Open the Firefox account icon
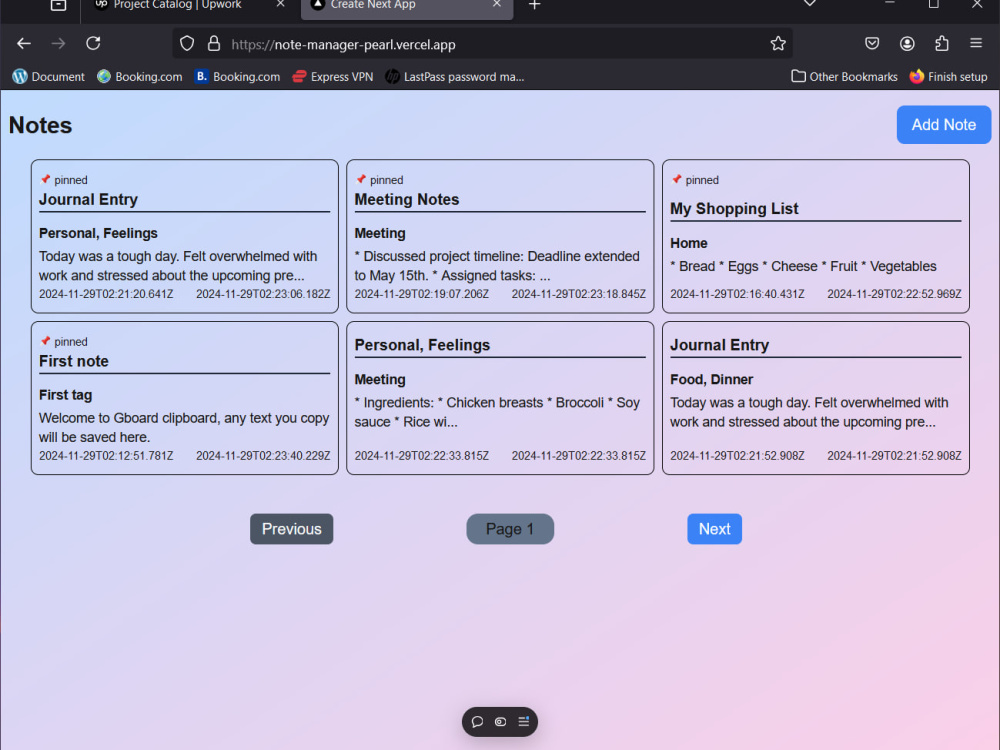The width and height of the screenshot is (1000, 750). [907, 43]
